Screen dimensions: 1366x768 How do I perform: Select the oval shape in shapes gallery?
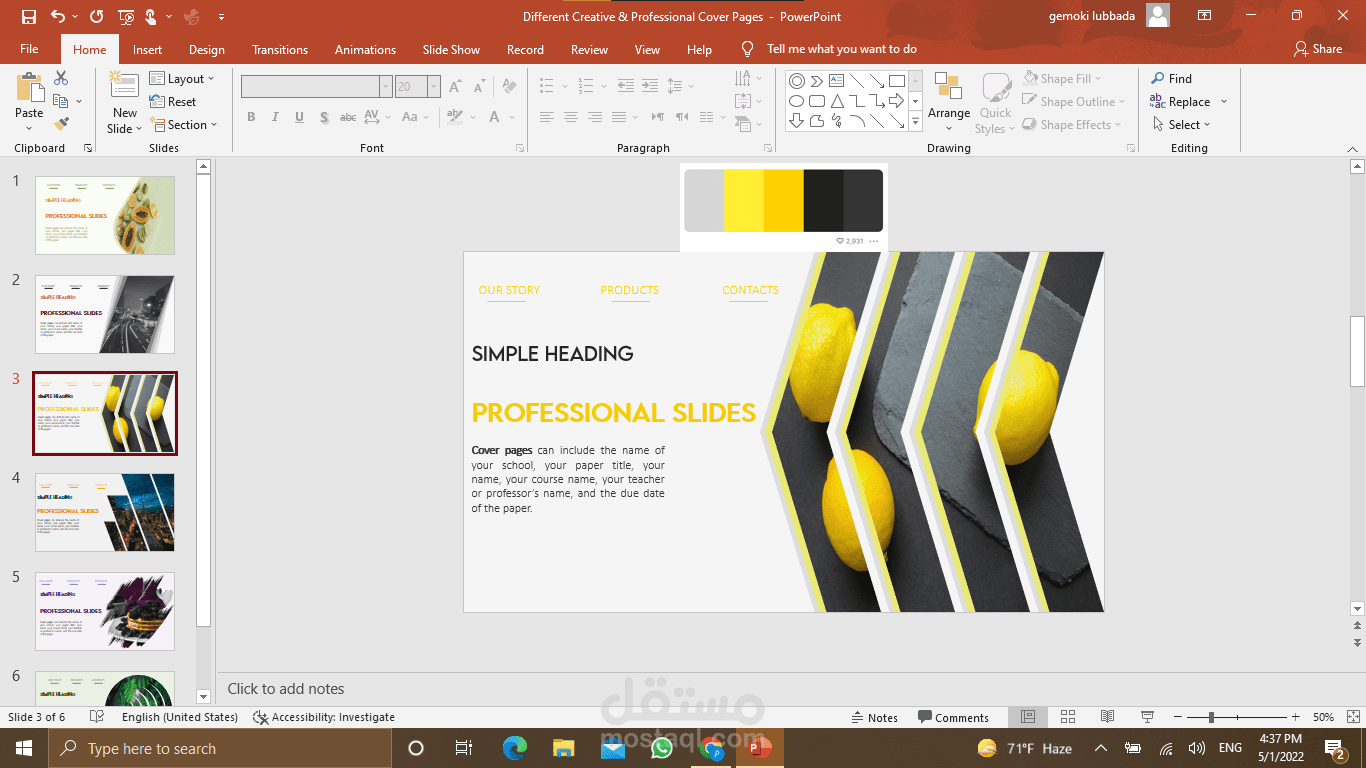pyautogui.click(x=796, y=101)
